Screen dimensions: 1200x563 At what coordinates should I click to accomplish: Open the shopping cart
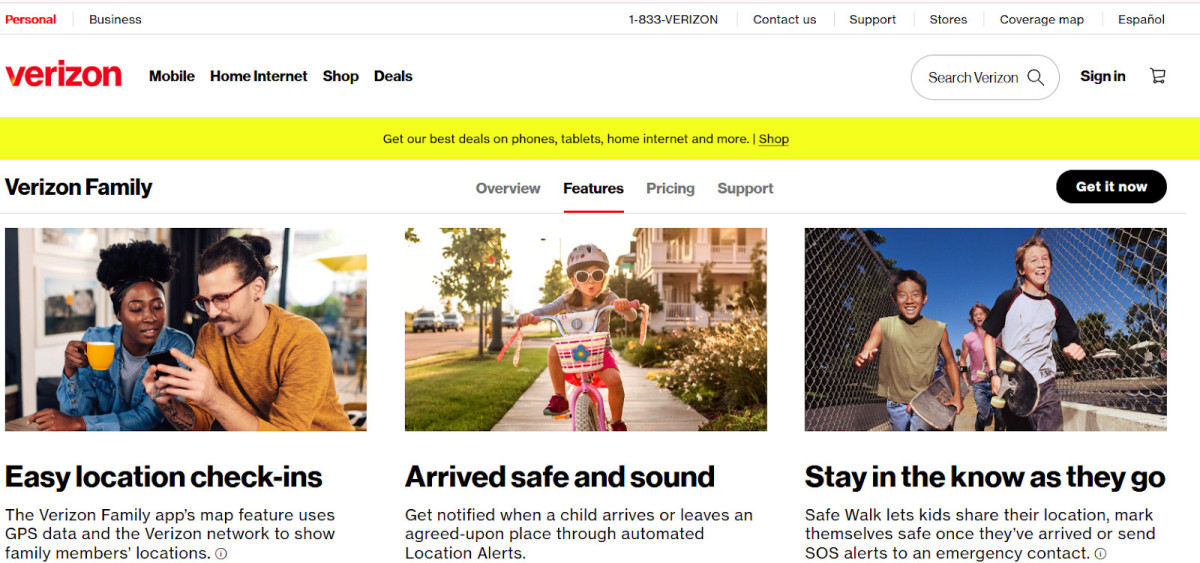coord(1158,76)
